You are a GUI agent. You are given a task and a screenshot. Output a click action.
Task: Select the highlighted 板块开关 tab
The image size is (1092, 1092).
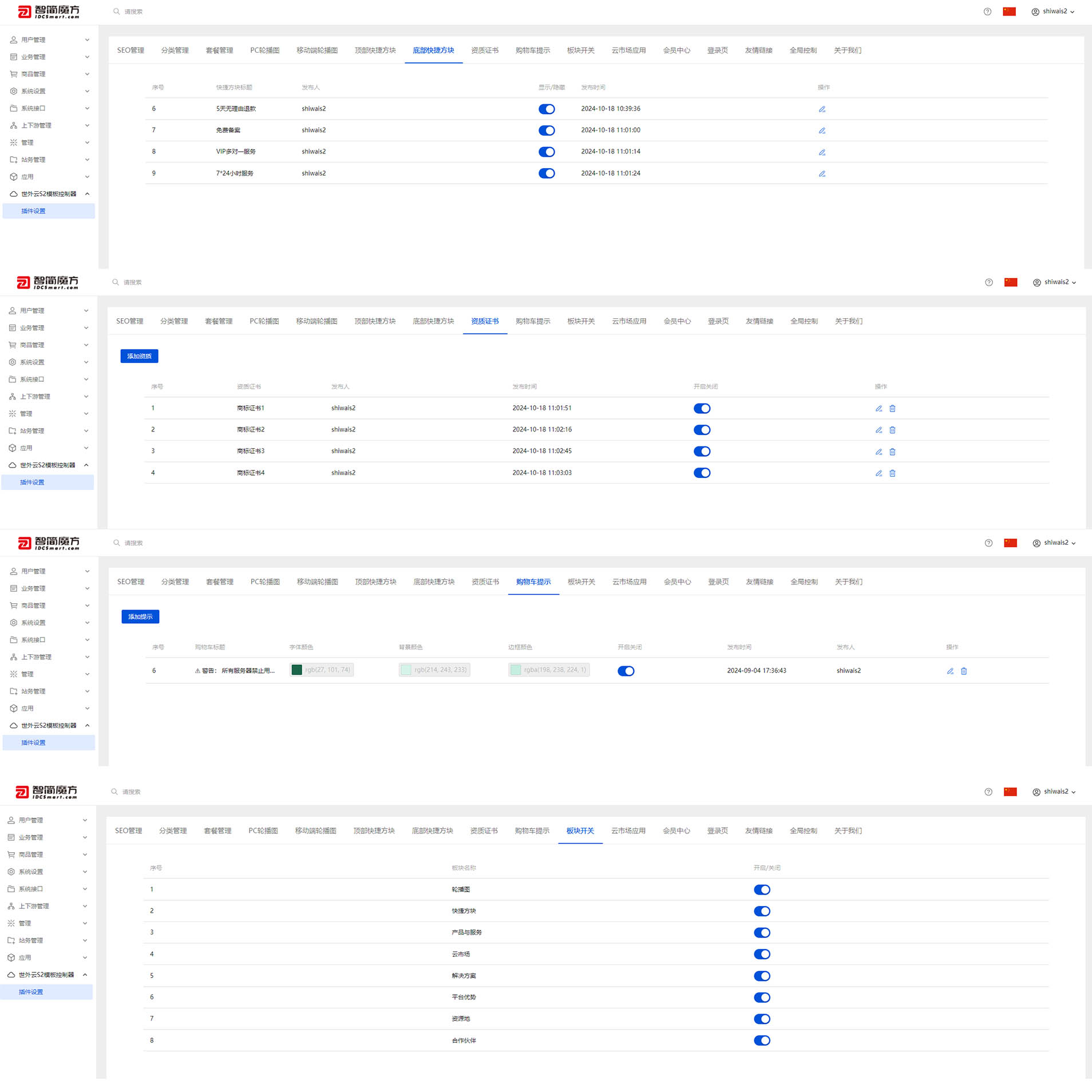point(580,830)
